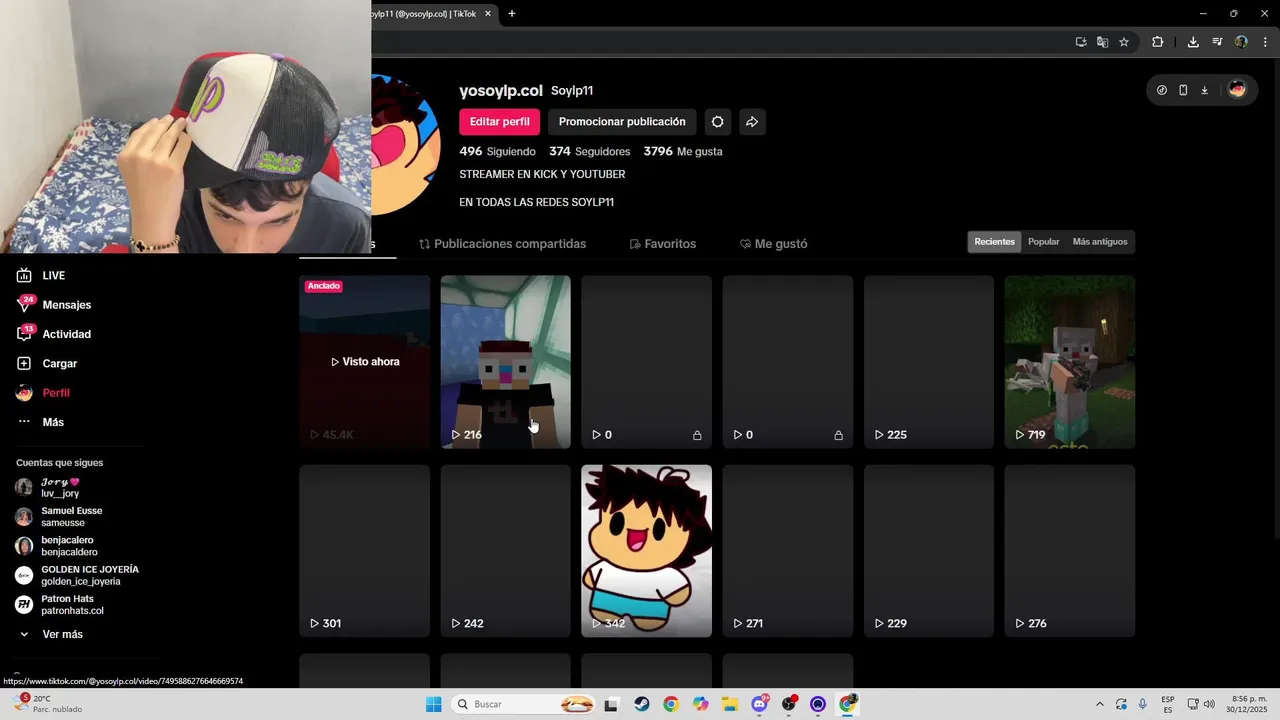
Task: Open 374 Seguidores followers list
Action: [589, 152]
